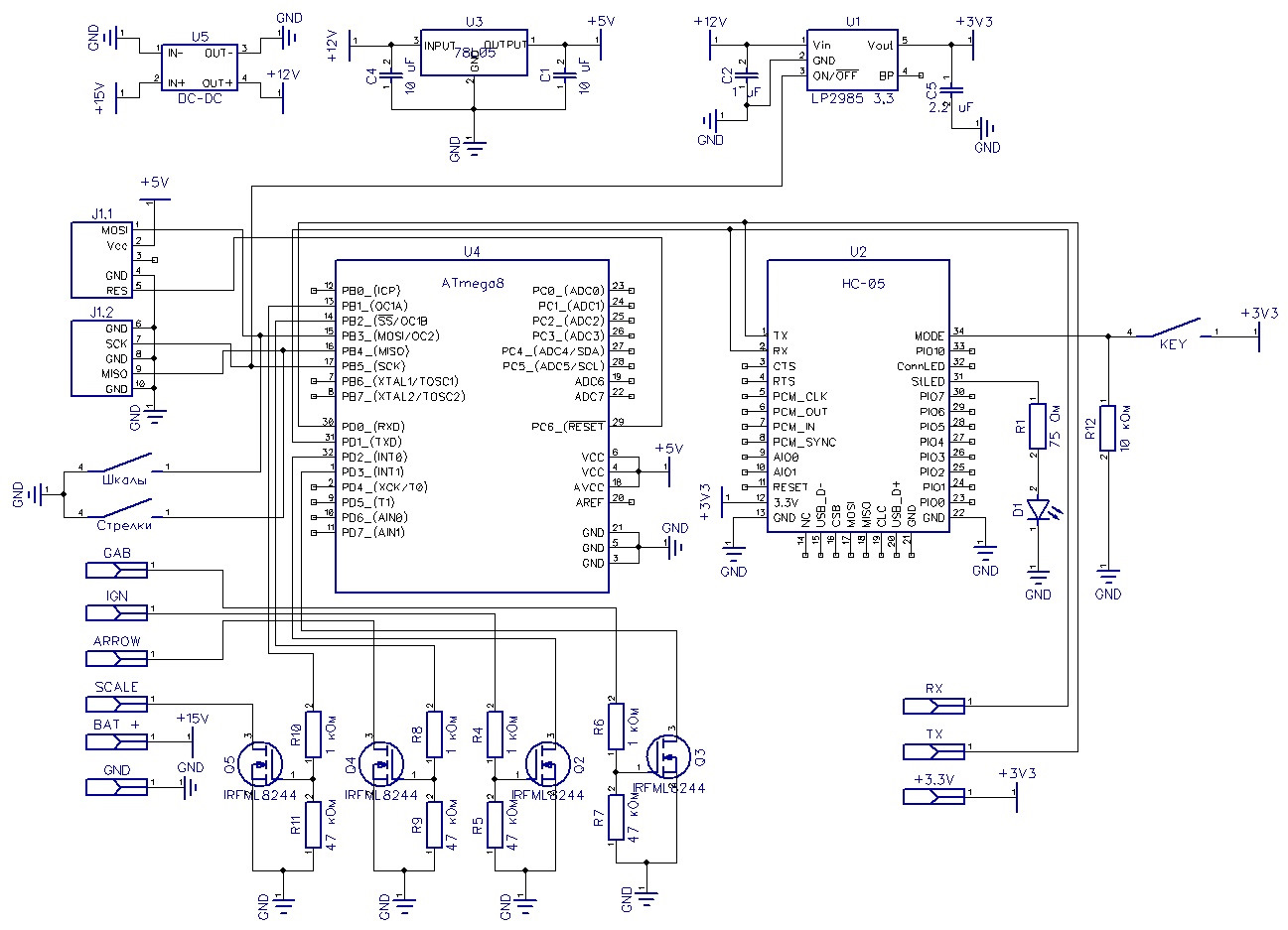Select MOSFET transistor Q4 symbol
This screenshot has width=1288, height=930.
tap(380, 764)
